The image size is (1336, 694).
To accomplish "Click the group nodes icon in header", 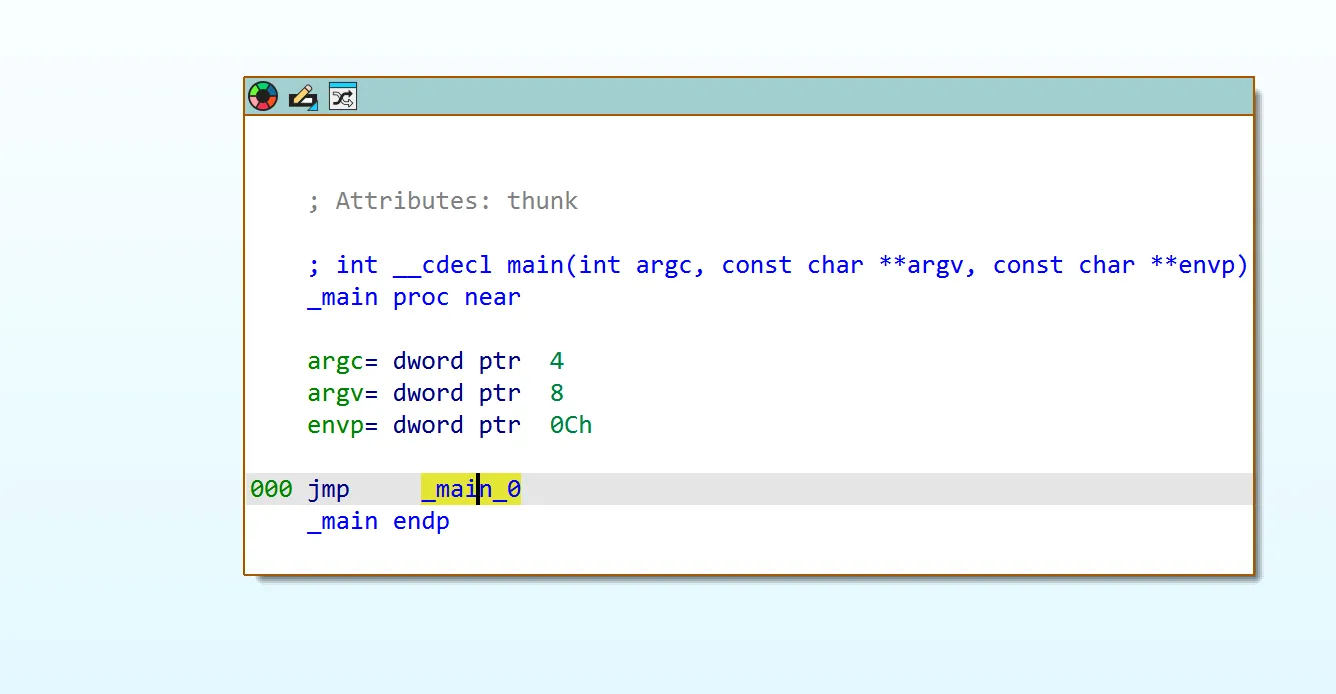I will click(x=343, y=97).
